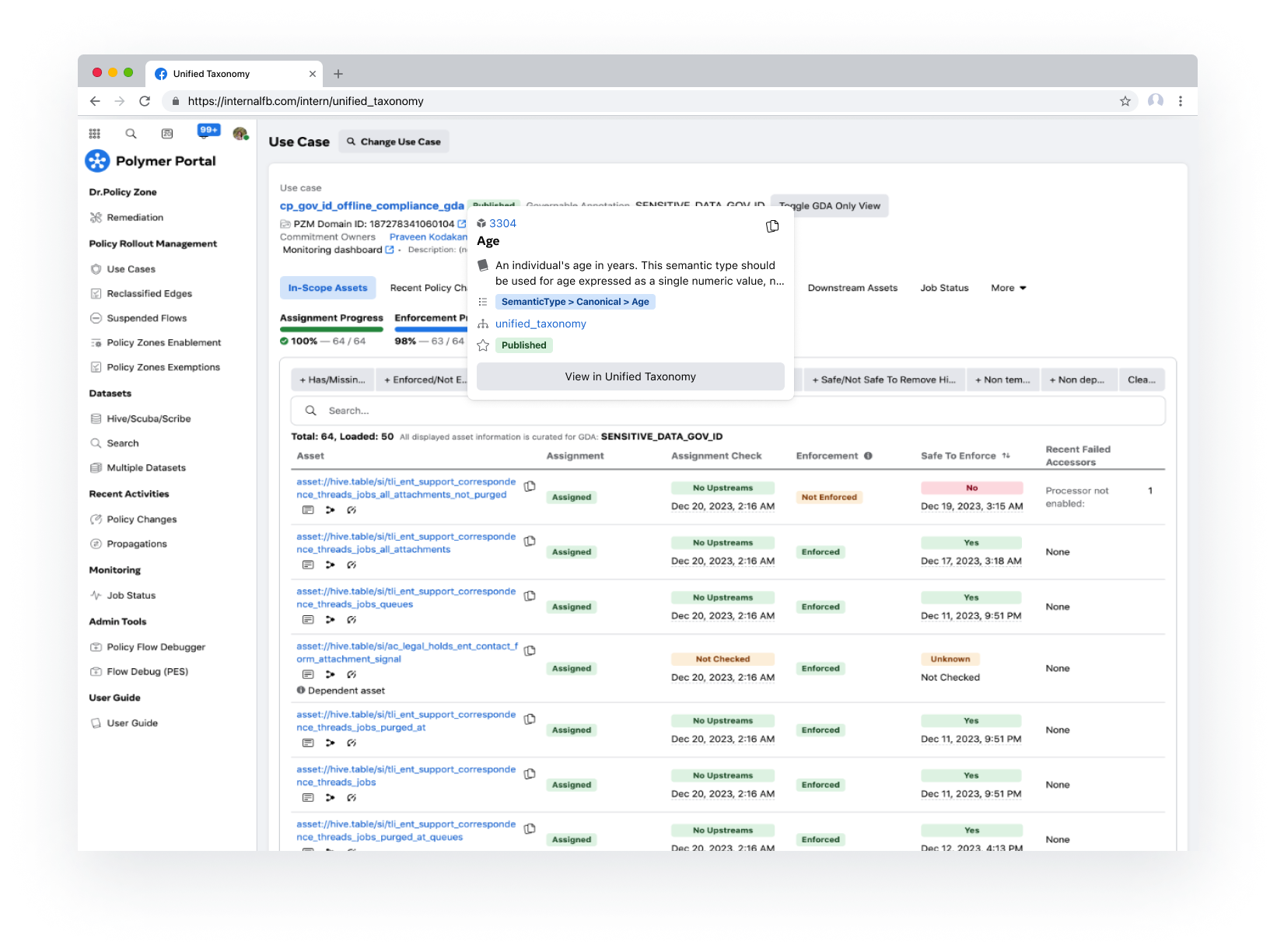This screenshot has height=952, width=1277.
Task: Open details icon for jobs_all_attachments_not_purged row
Action: click(308, 510)
